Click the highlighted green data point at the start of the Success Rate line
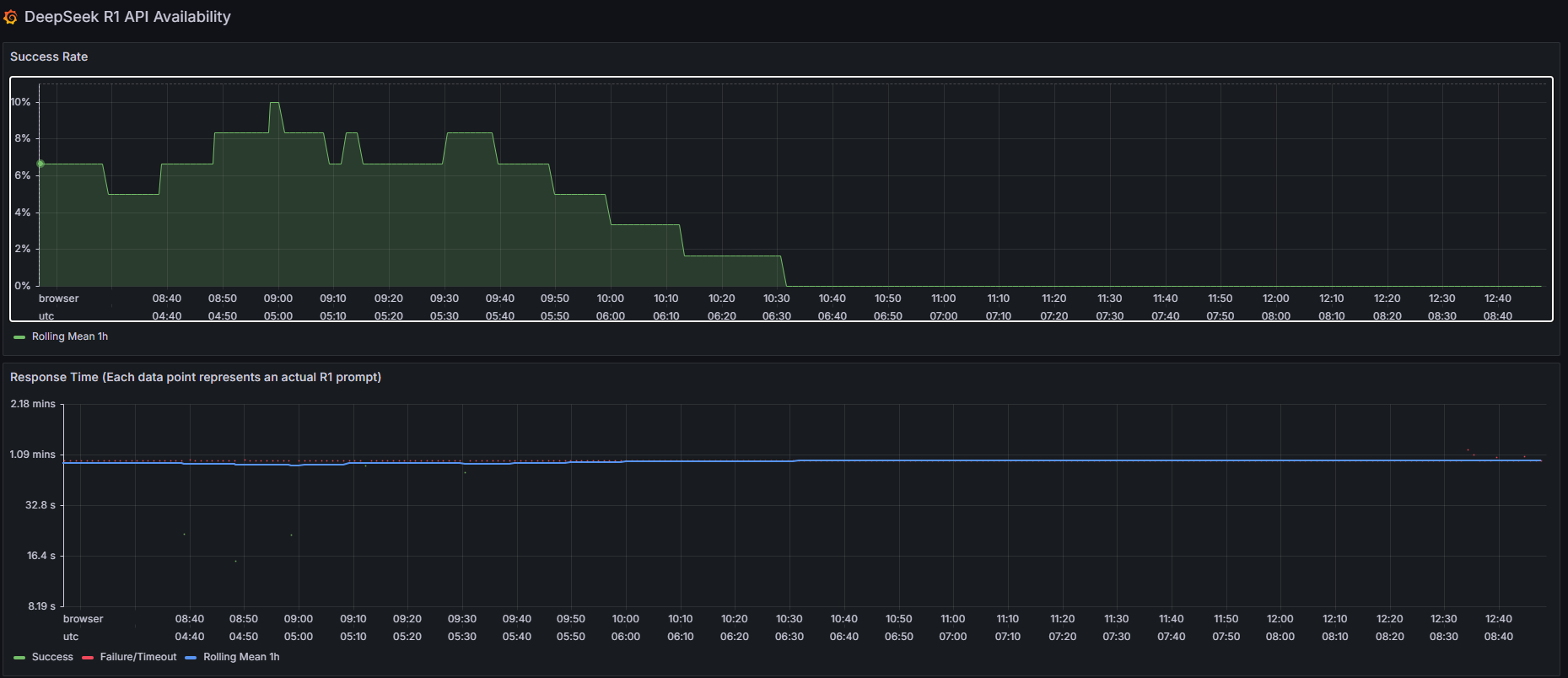This screenshot has height=678, width=1568. pyautogui.click(x=40, y=164)
